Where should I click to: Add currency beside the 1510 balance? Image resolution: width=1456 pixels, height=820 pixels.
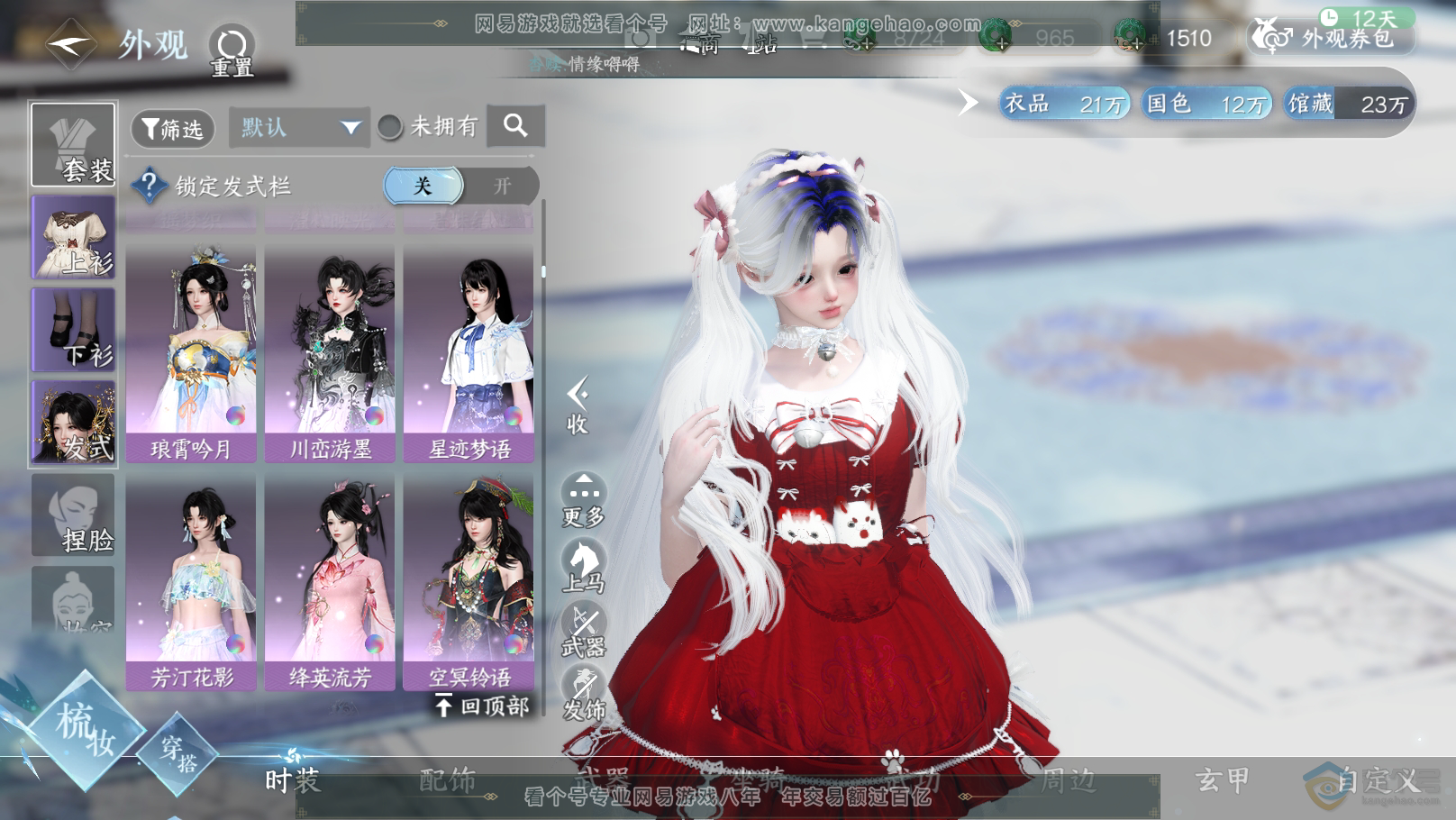1129,37
